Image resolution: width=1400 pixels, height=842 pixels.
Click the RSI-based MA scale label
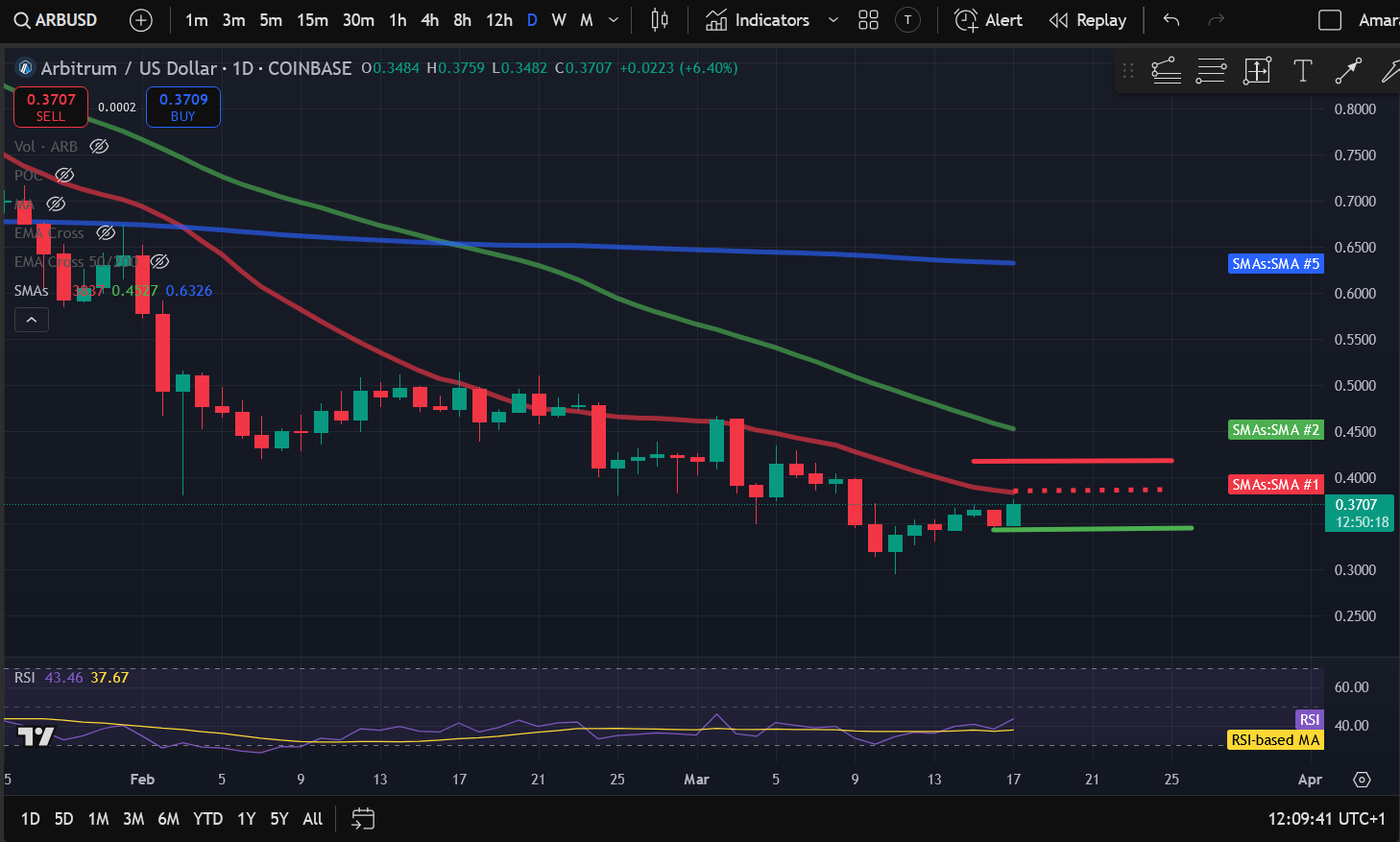point(1276,740)
